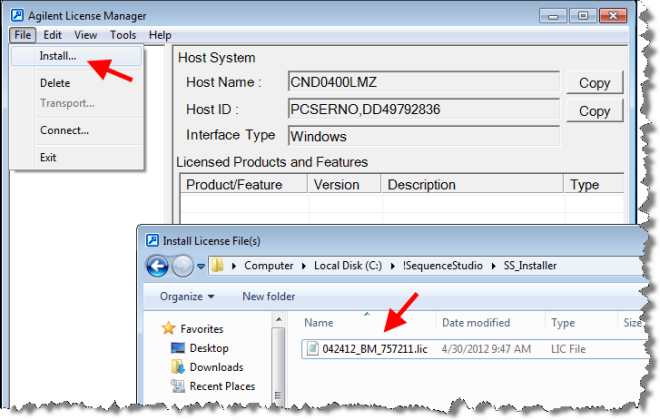The image size is (660, 420).
Task: Select SS_Installer in breadcrumb path
Action: tap(530, 266)
